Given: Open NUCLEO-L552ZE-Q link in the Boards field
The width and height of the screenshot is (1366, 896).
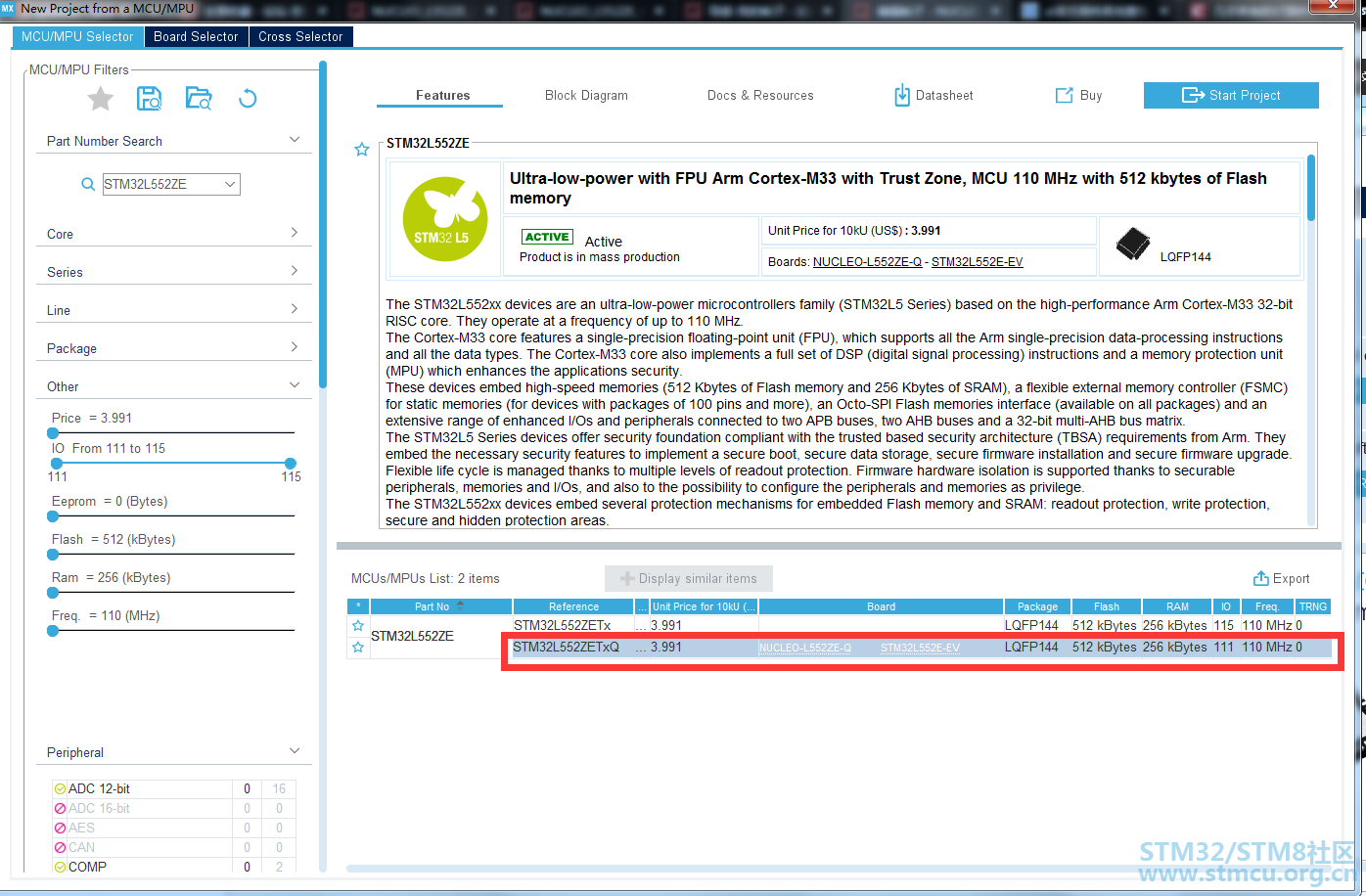Looking at the screenshot, I should pyautogui.click(x=867, y=261).
